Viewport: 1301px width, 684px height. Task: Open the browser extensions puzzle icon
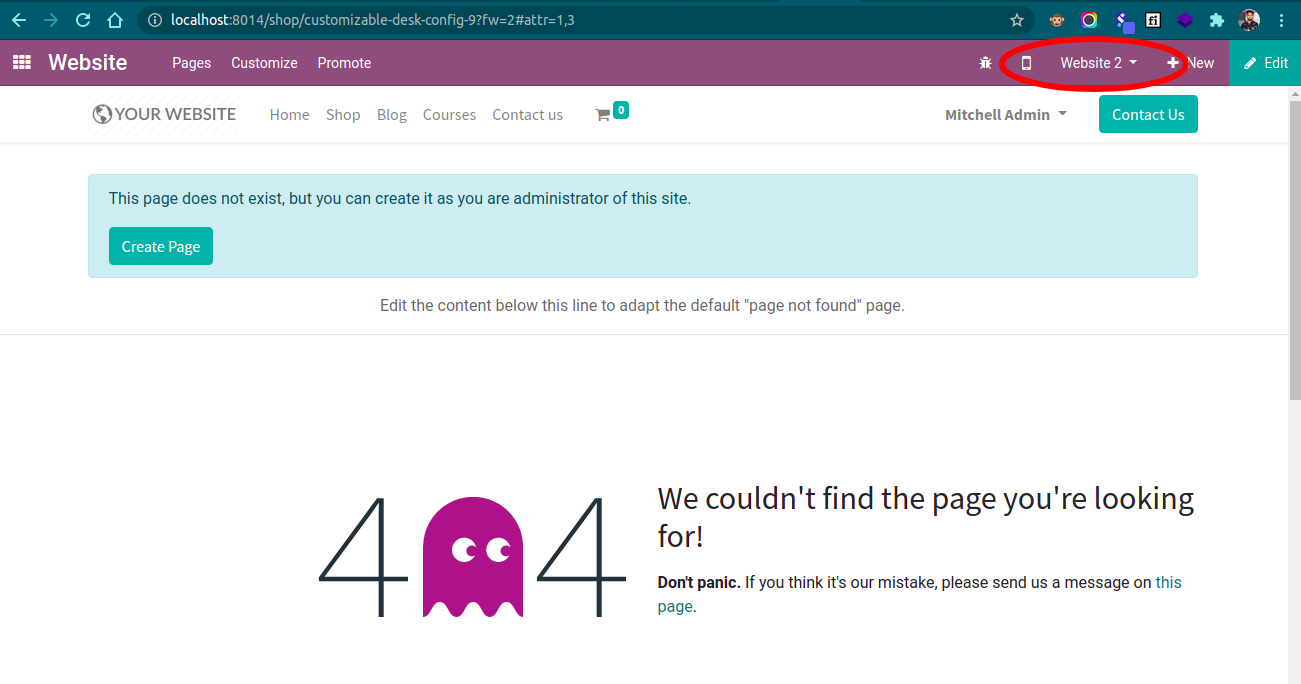click(x=1216, y=20)
